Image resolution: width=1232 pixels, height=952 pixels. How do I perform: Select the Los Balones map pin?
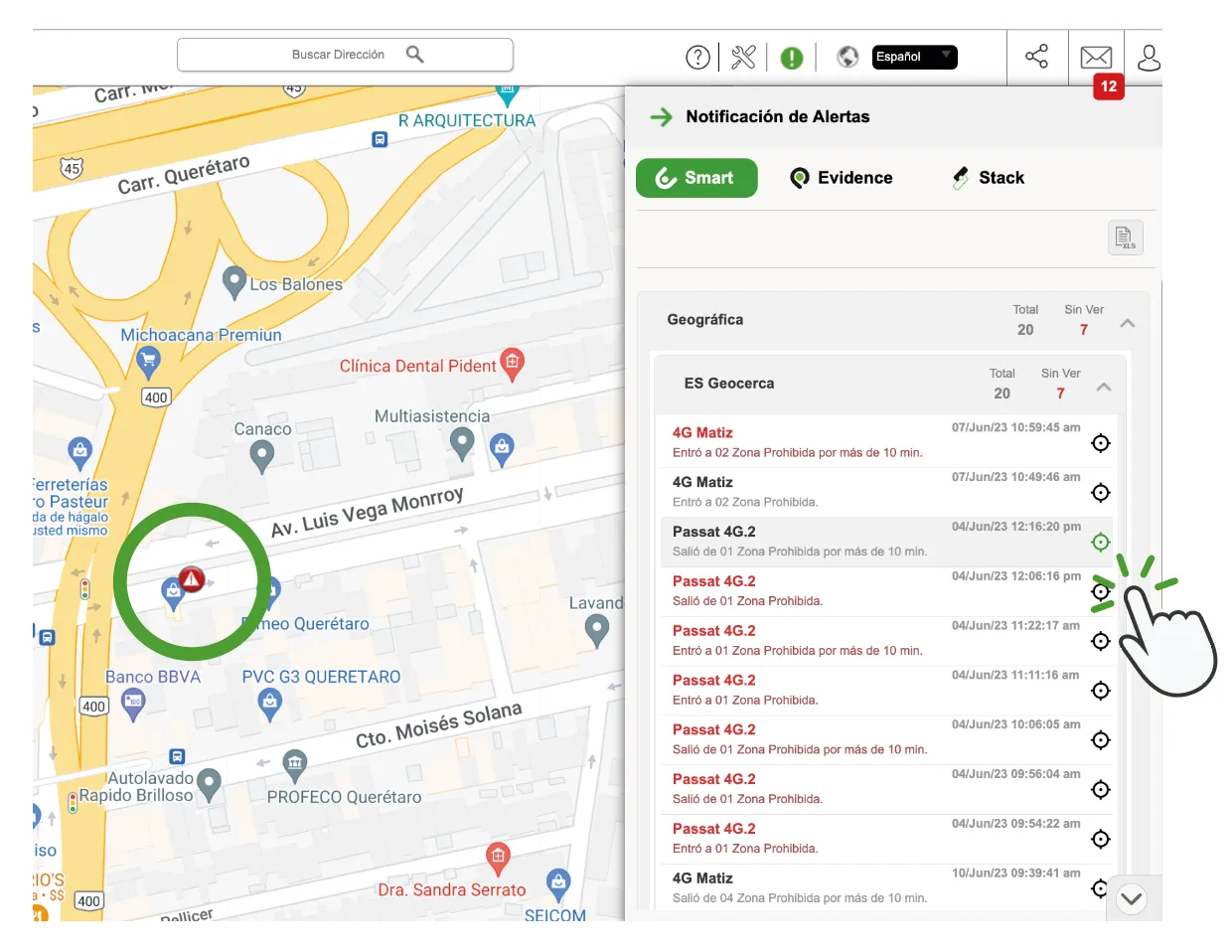233,283
